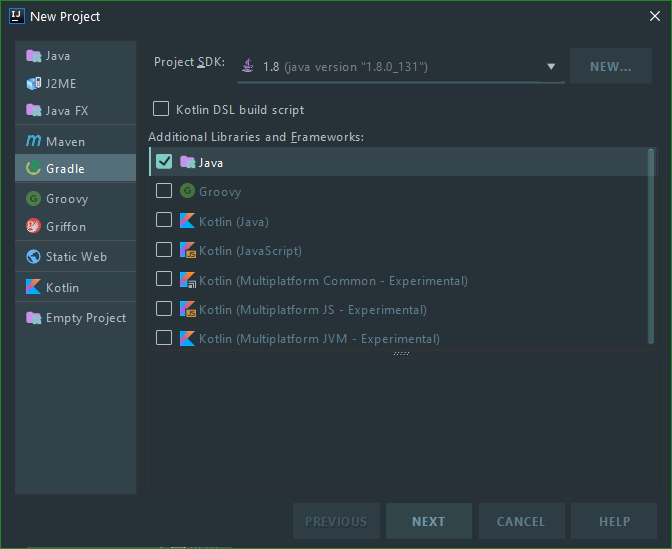This screenshot has width=672, height=549.
Task: Click the 'Project SDK:' label
Action: pyautogui.click(x=189, y=62)
